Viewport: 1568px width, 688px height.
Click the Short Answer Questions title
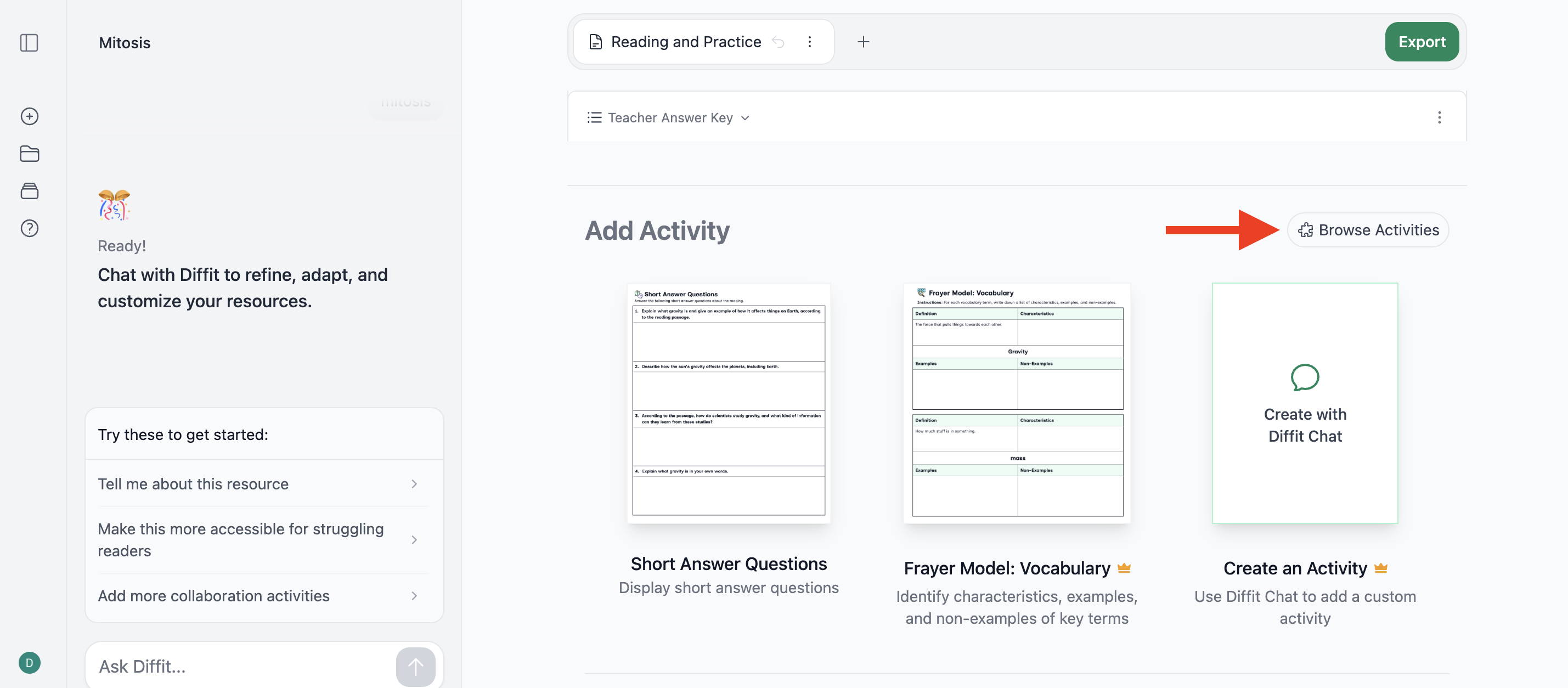(729, 564)
